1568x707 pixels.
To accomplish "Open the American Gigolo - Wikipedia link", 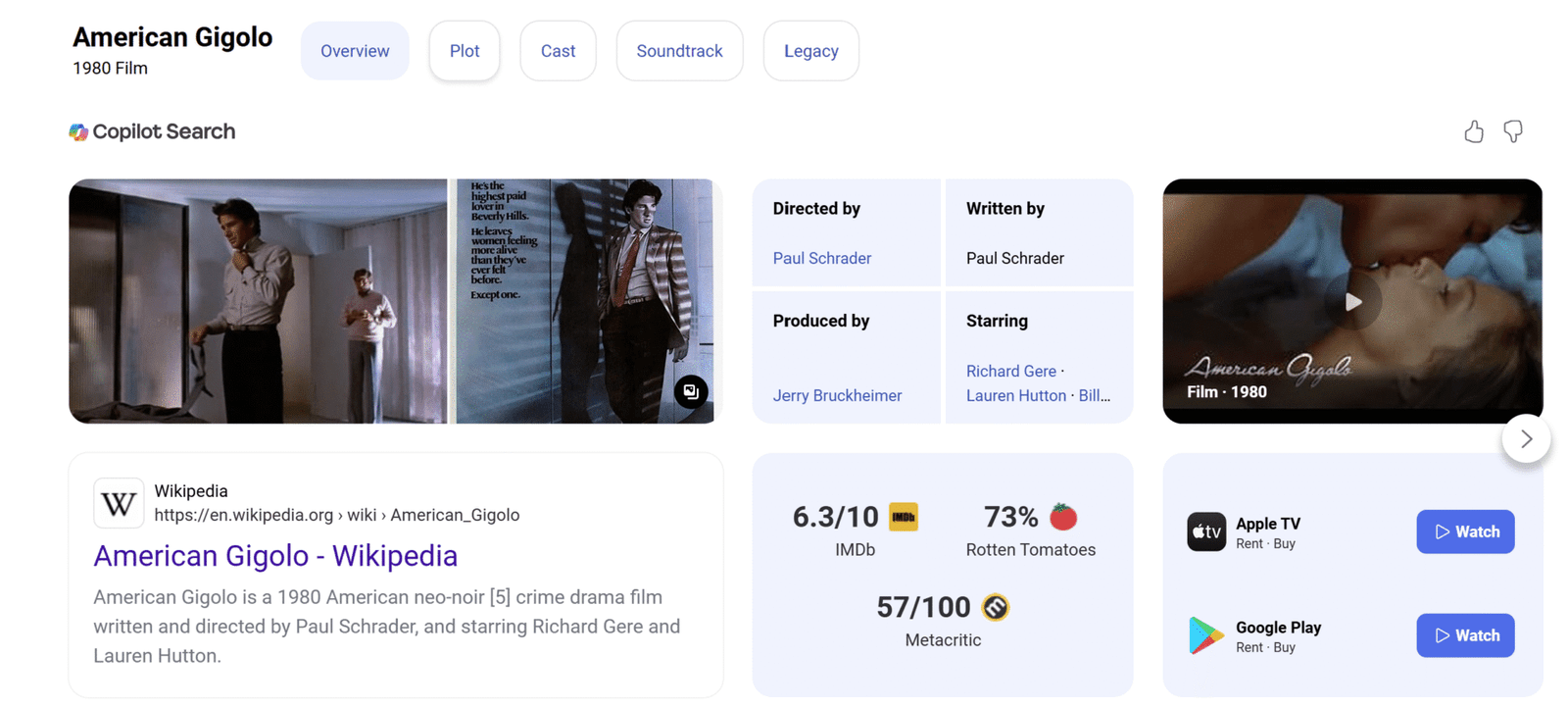I will [275, 556].
